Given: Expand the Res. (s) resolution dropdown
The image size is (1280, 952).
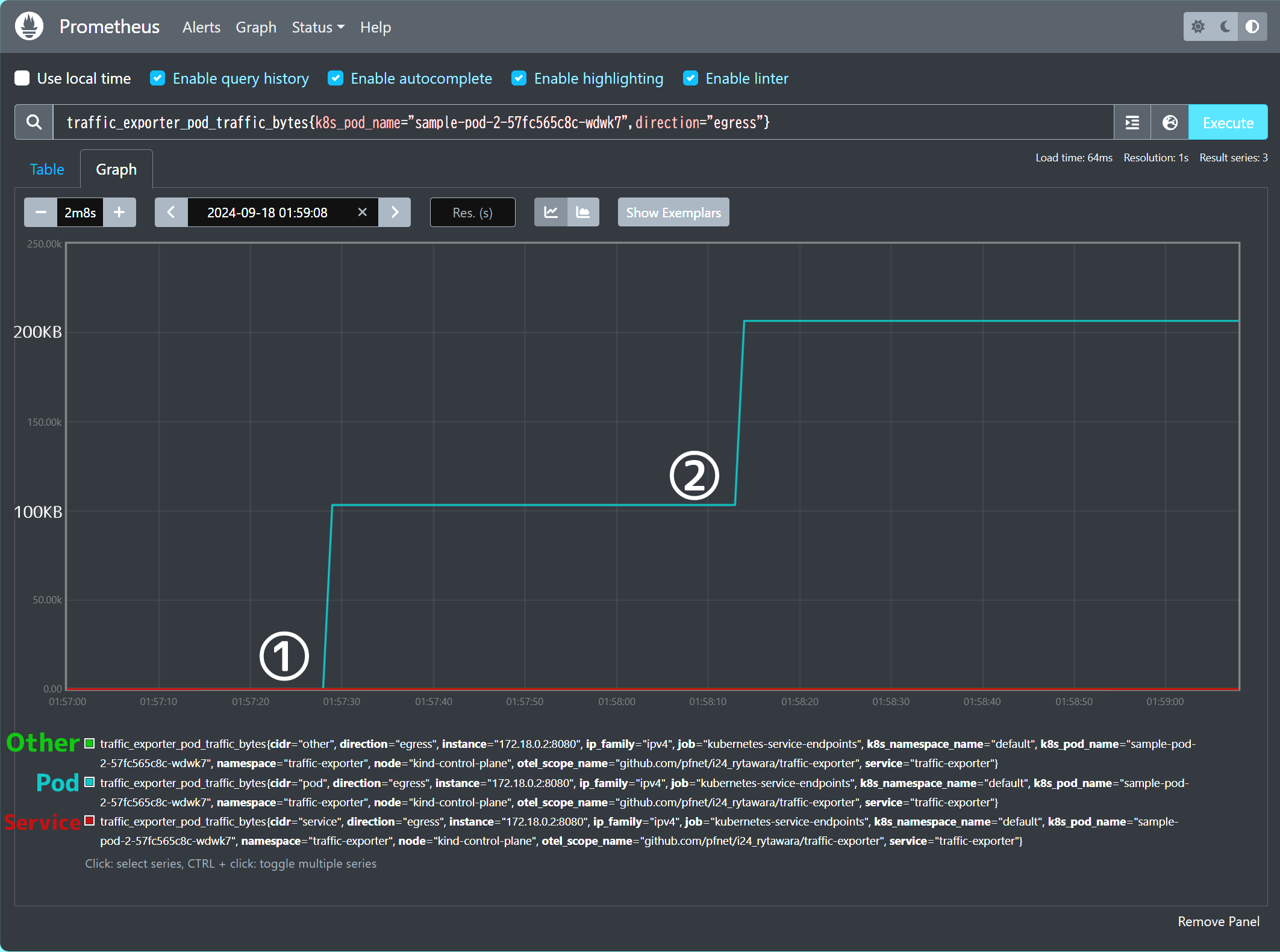Looking at the screenshot, I should tap(472, 212).
